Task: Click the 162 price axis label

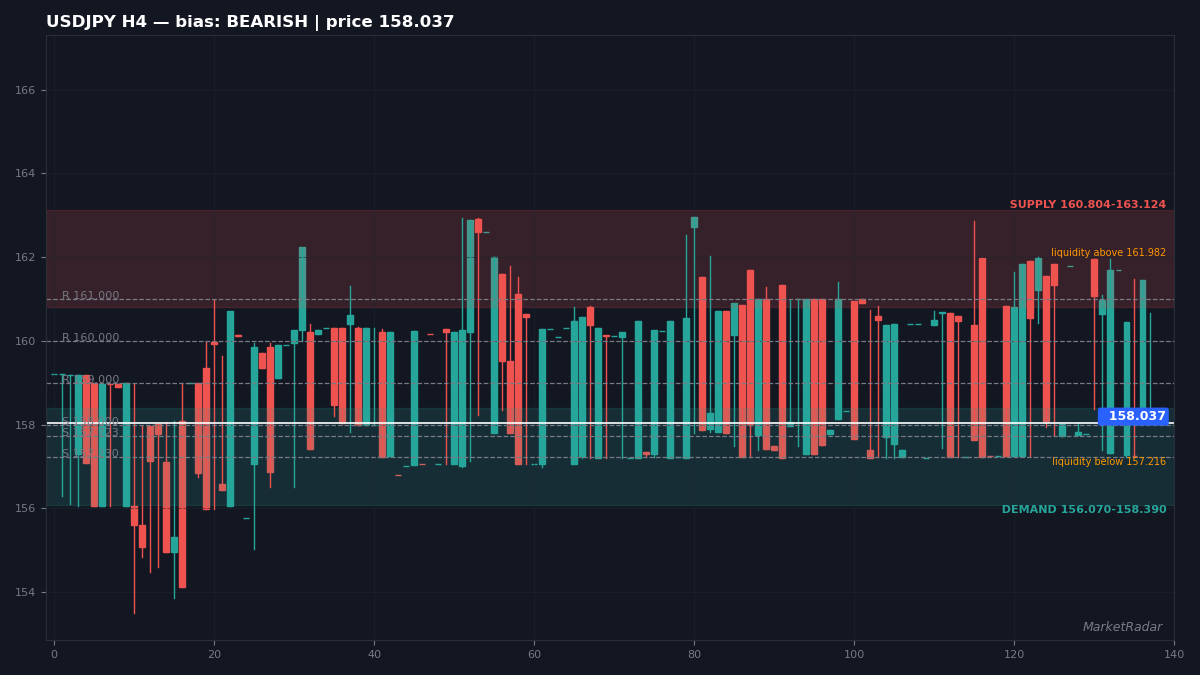Action: 25,258
